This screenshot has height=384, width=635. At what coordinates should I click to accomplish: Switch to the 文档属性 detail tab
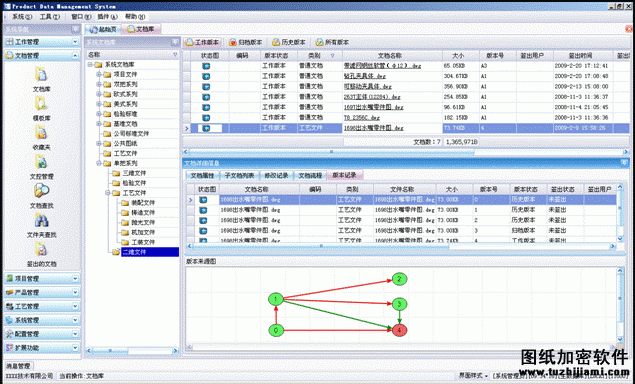pyautogui.click(x=202, y=175)
